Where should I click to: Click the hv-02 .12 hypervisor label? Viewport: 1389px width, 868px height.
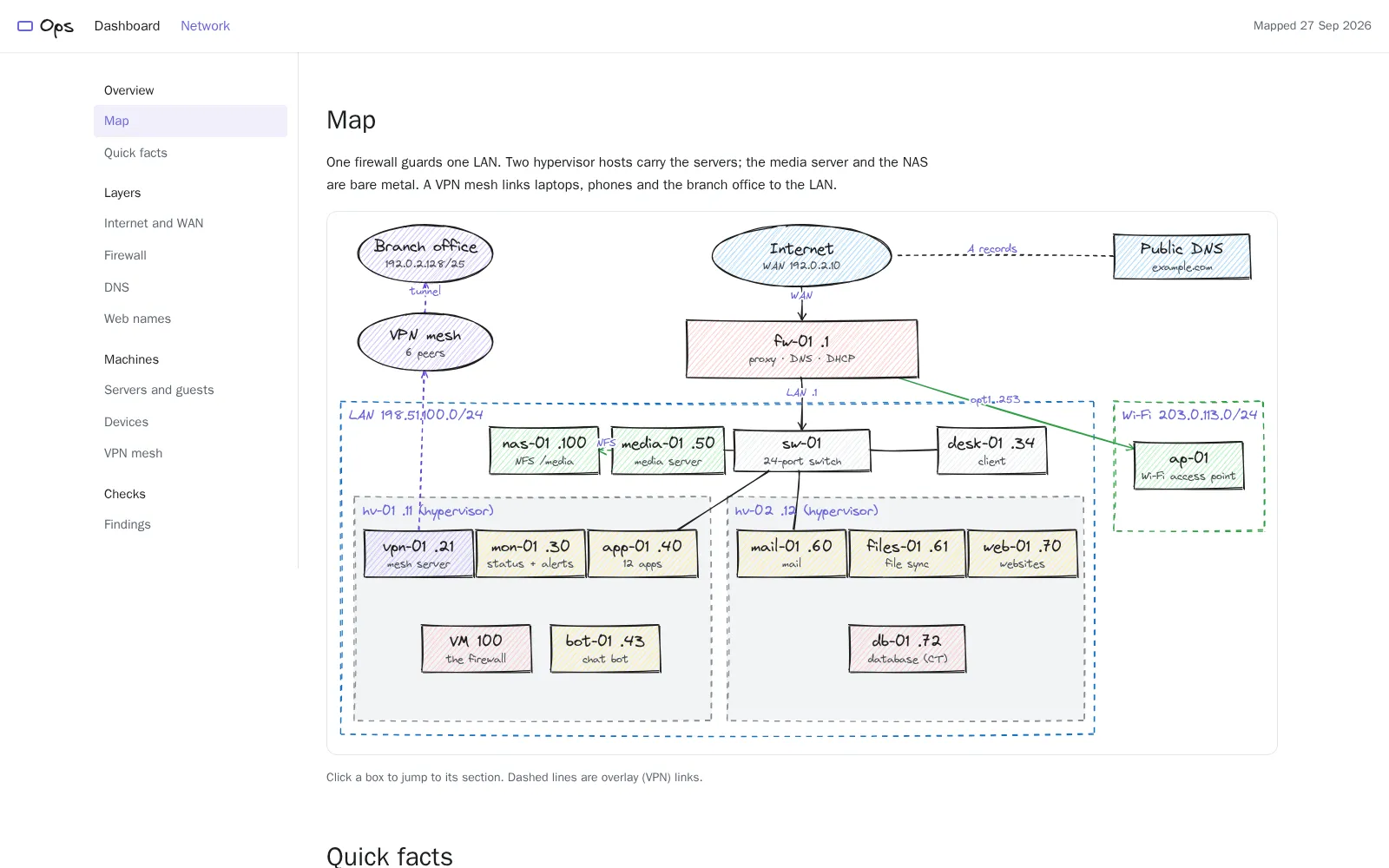click(x=806, y=510)
